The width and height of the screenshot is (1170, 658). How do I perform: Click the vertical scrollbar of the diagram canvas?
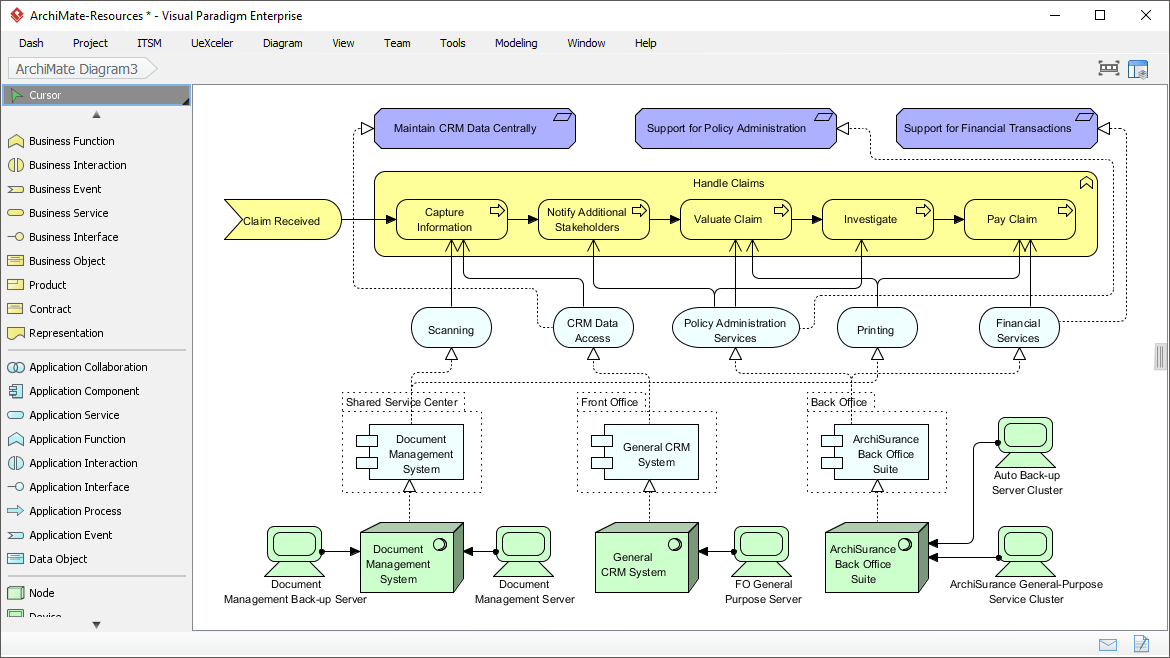pos(1160,356)
